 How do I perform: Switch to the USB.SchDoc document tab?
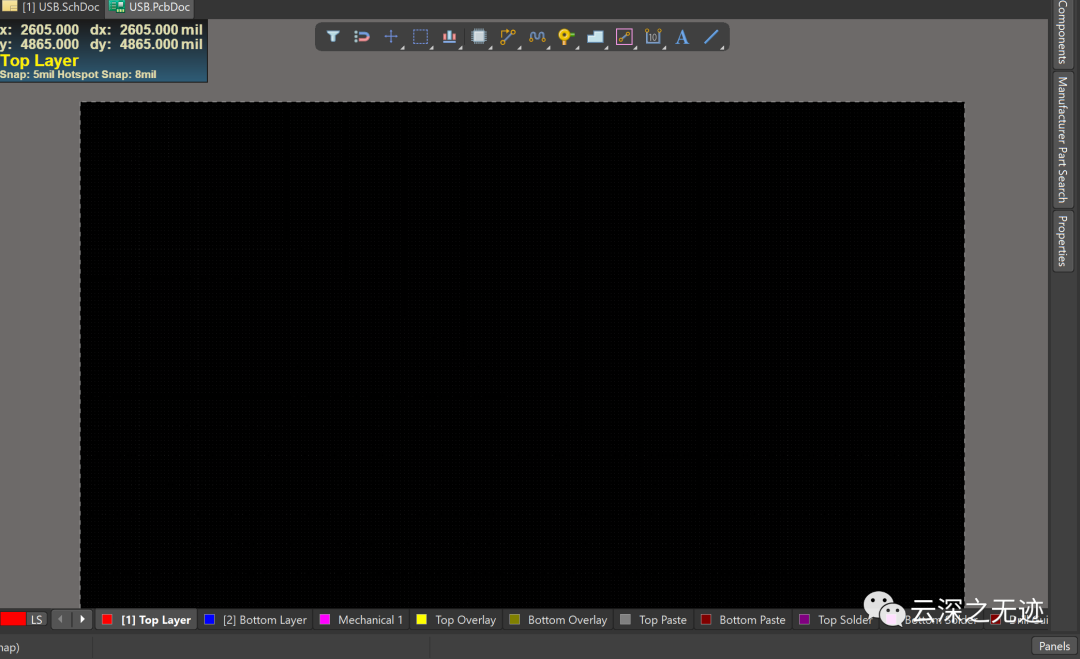click(x=52, y=8)
